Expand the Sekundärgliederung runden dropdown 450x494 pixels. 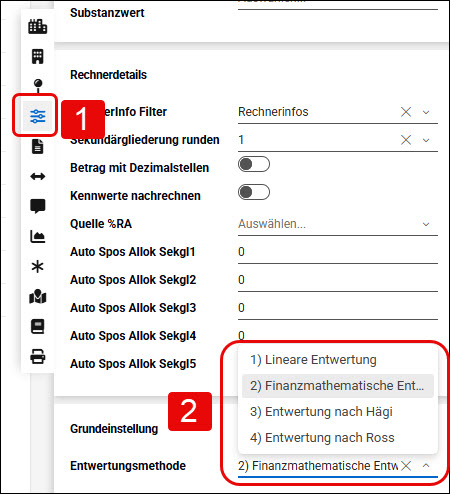pos(426,140)
